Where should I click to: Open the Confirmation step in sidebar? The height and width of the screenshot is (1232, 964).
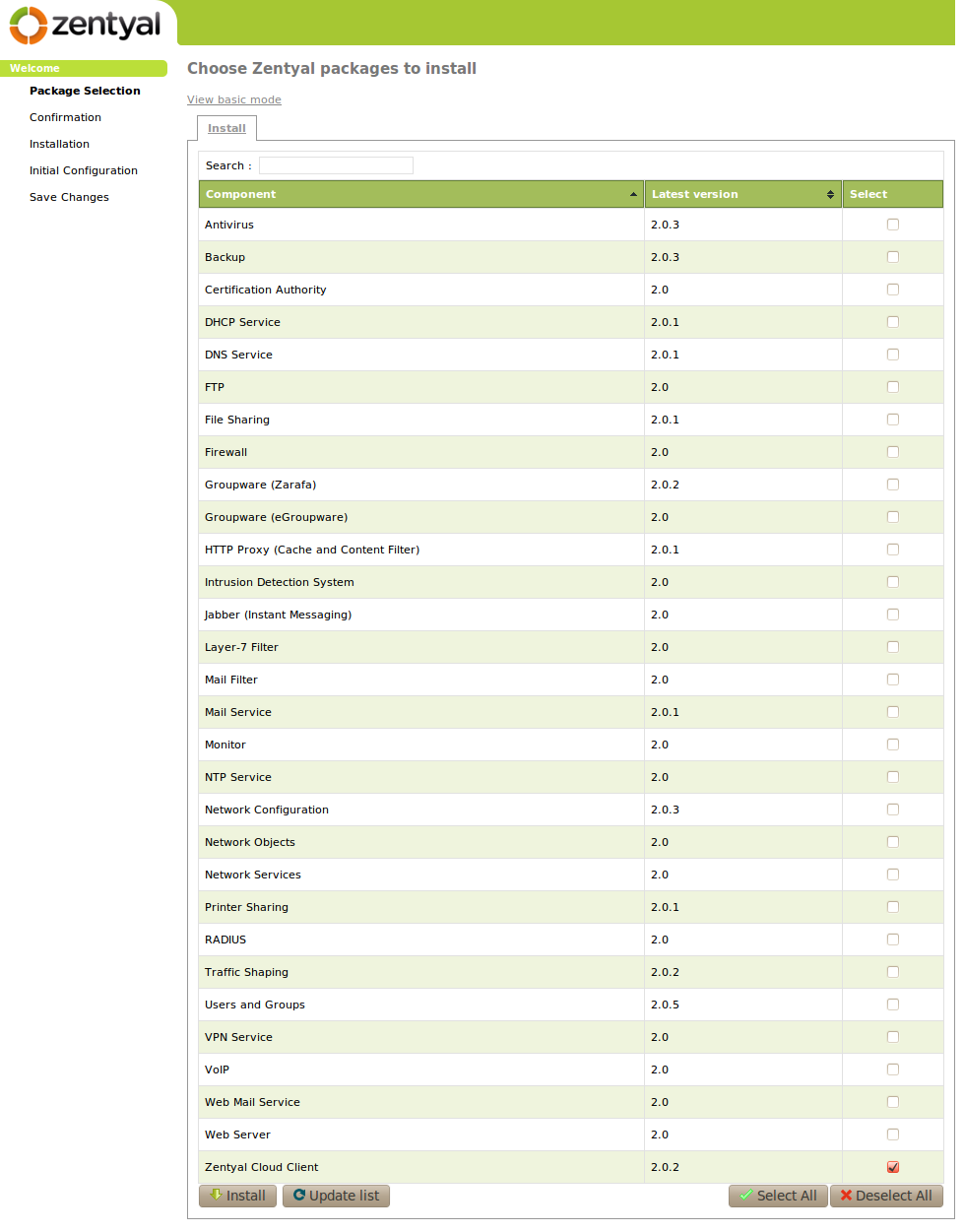click(x=65, y=117)
